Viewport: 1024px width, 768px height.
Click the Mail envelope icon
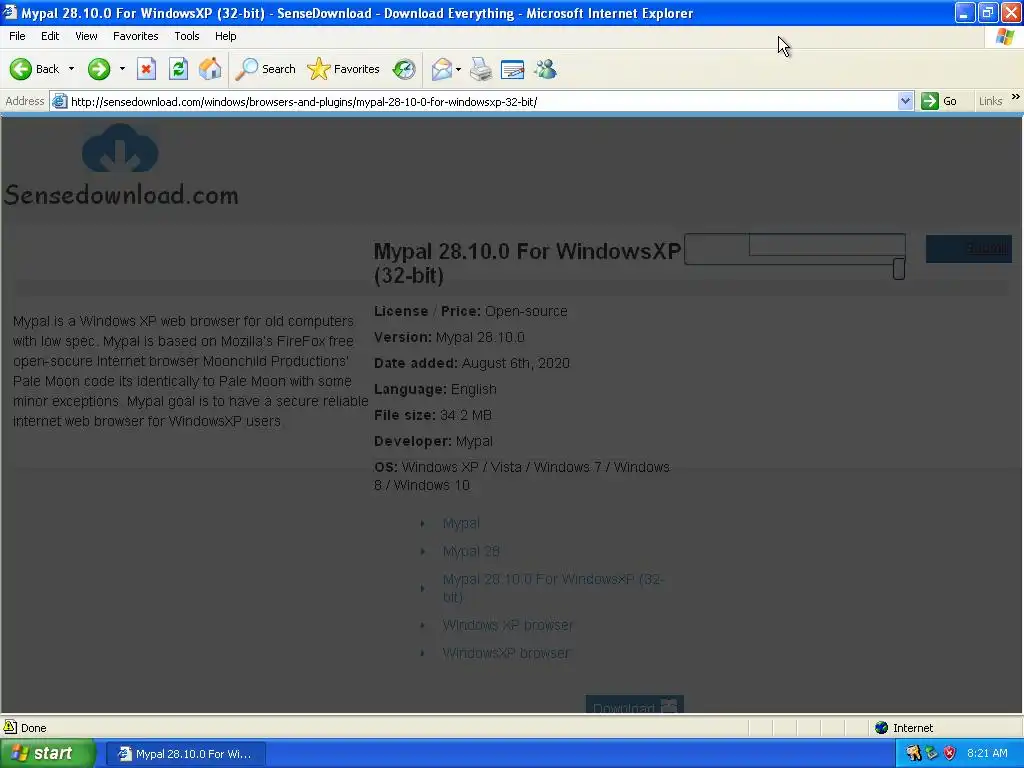coord(441,69)
